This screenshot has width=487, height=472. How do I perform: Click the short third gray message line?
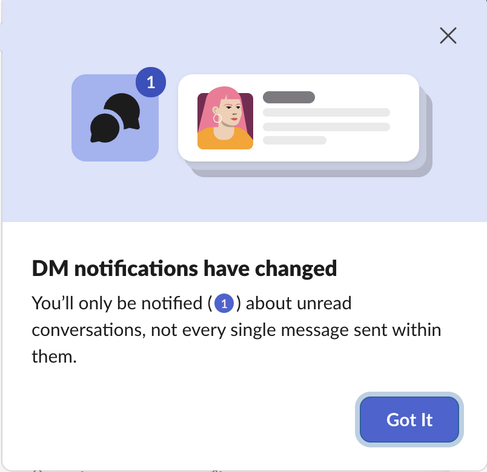[x=294, y=140]
